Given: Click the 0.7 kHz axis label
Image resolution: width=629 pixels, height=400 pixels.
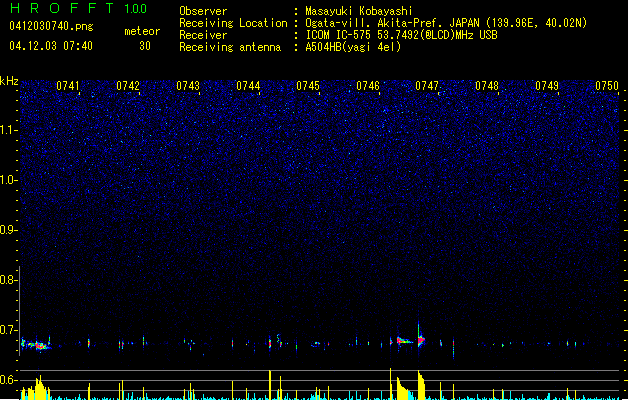Looking at the screenshot, I should click(x=8, y=330).
